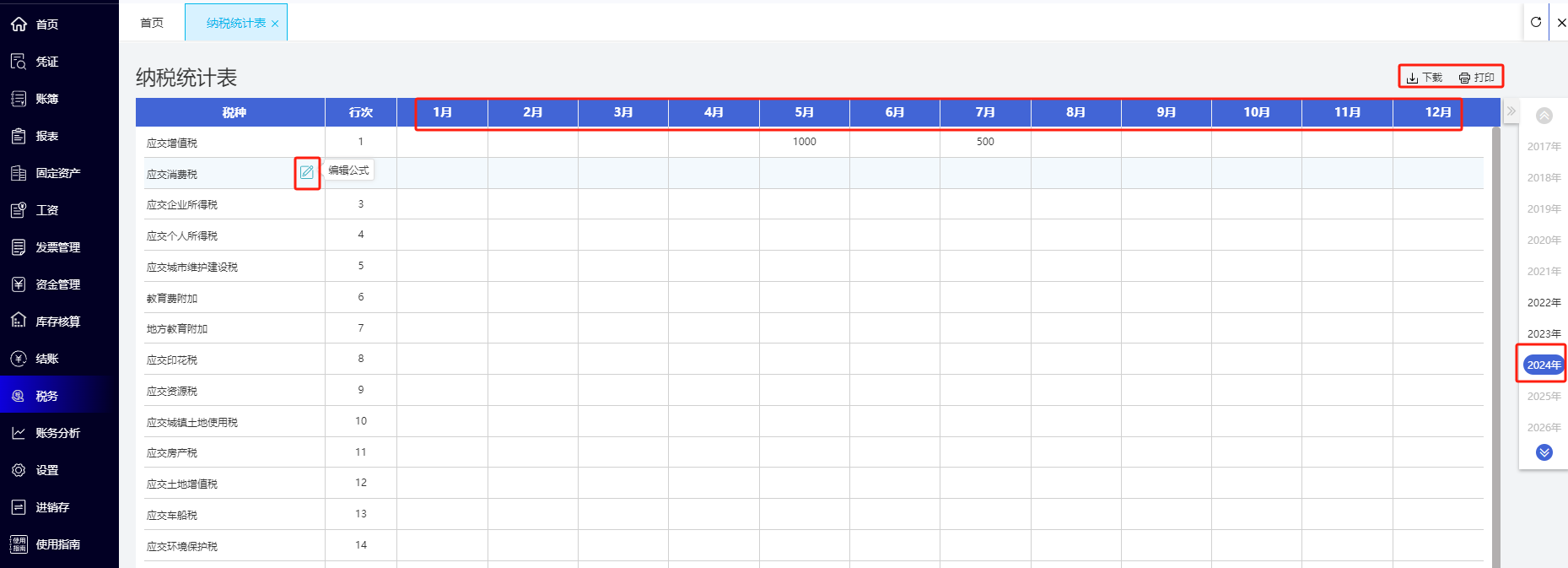Click the 1月 column header

[443, 112]
